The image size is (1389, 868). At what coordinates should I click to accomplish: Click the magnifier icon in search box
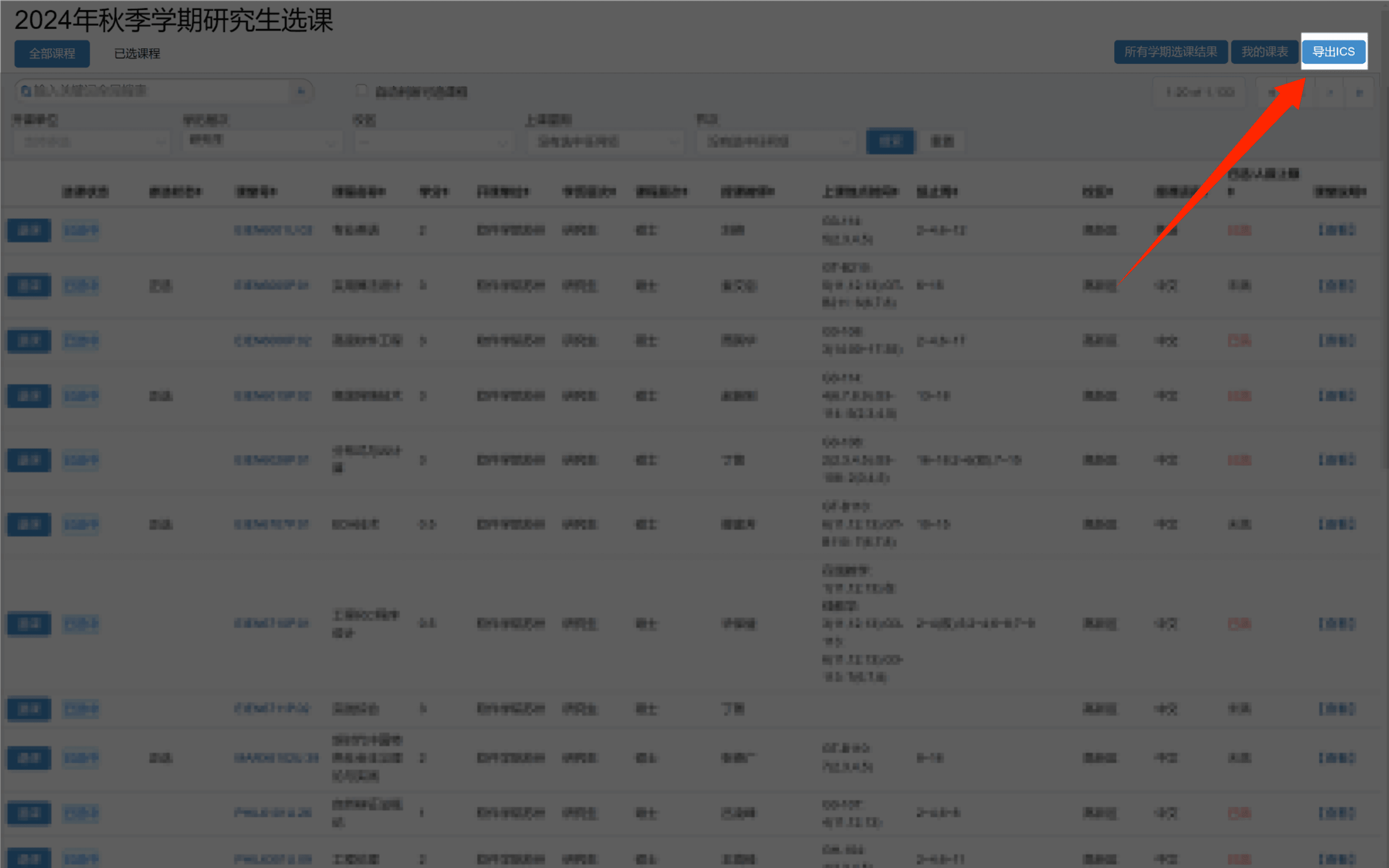25,91
